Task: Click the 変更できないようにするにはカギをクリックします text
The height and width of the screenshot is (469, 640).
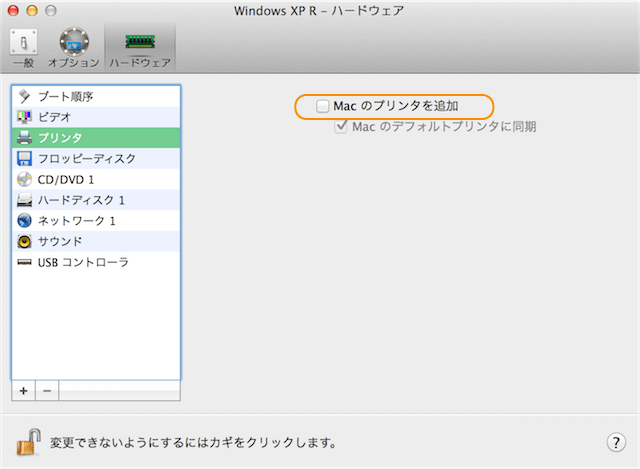Action: (193, 442)
